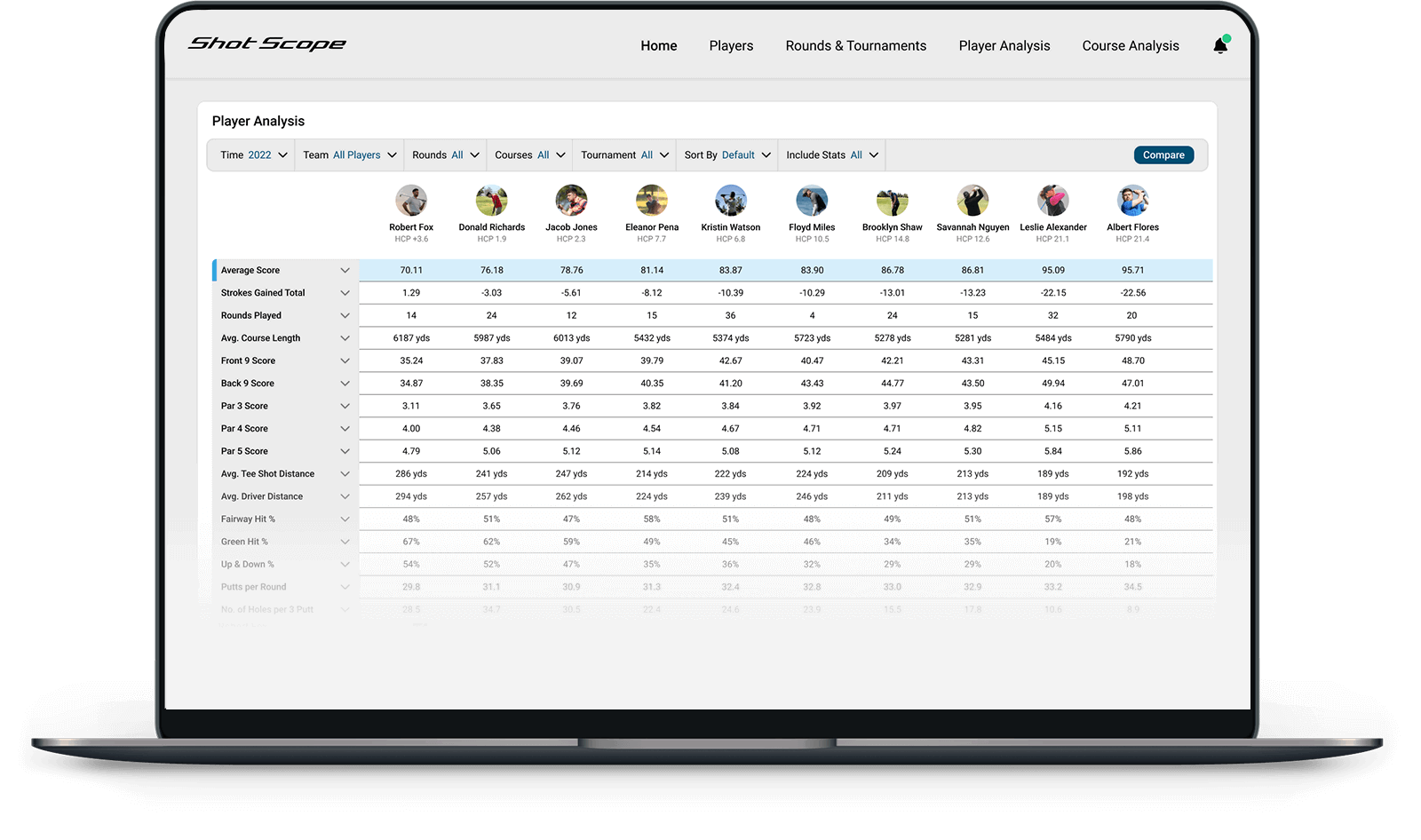Open the Team All Players dropdown
The width and height of the screenshot is (1421, 840).
pos(349,155)
